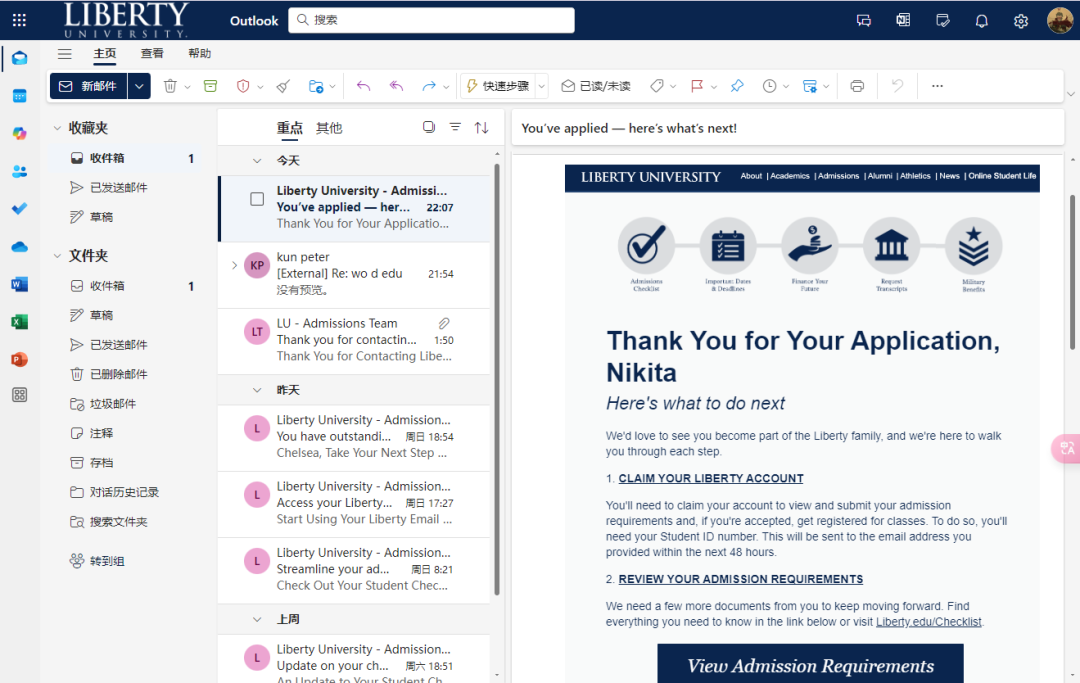1080x683 pixels.
Task: Collapse the Yesterday group in message list
Action: [x=257, y=390]
